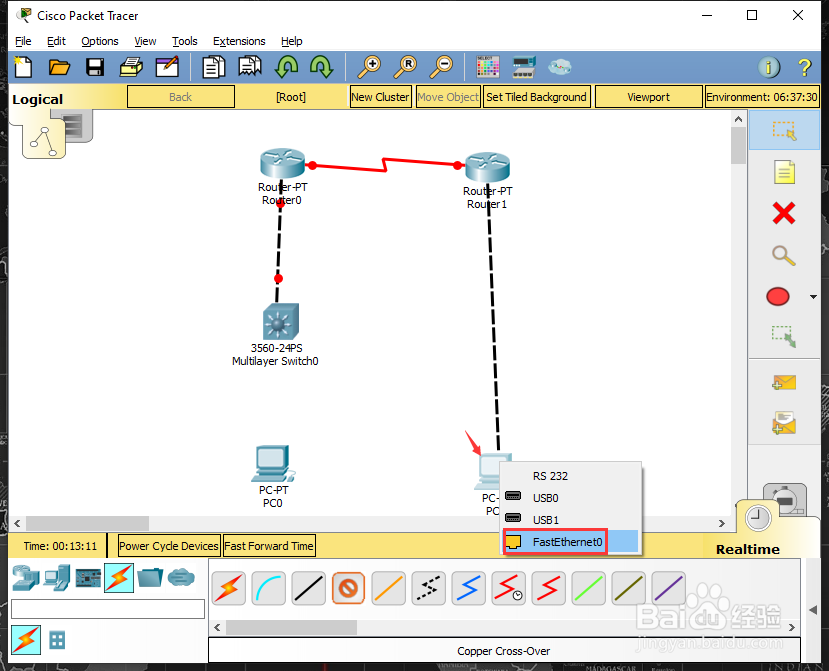Open the draw shape dropdown arrow
The image size is (829, 671).
click(x=813, y=297)
